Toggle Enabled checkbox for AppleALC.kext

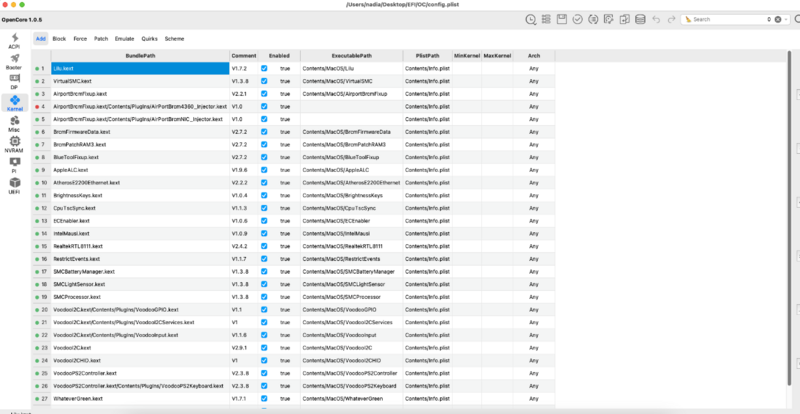click(264, 170)
